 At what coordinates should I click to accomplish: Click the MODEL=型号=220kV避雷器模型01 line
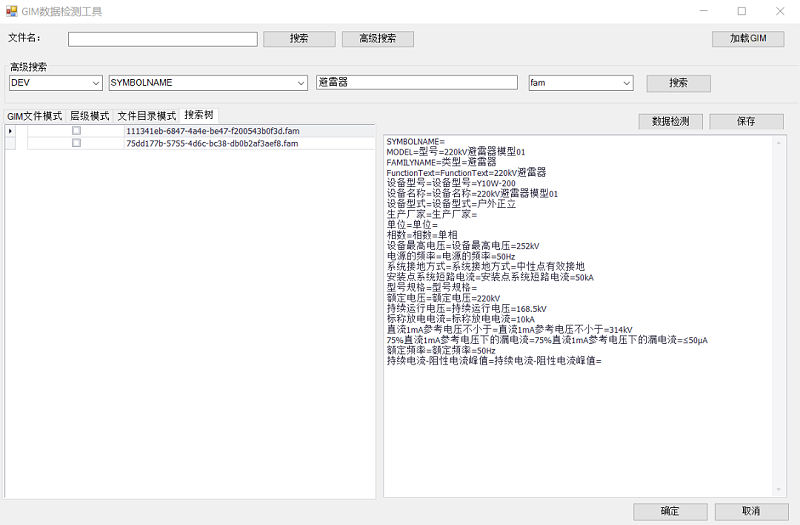pos(456,152)
